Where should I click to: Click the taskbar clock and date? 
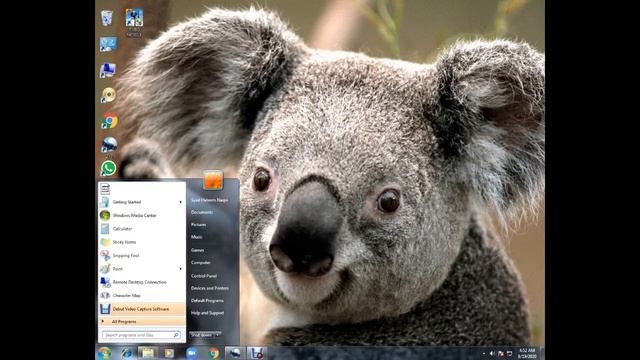[527, 353]
